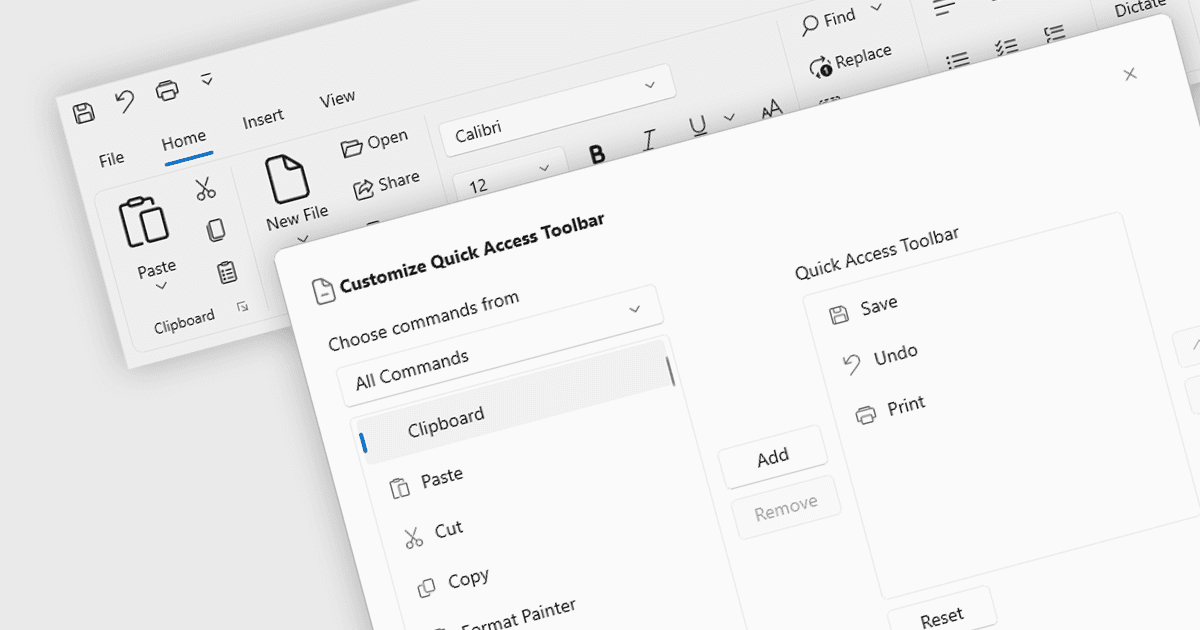Click the change case AA icon
1200x630 pixels.
point(771,108)
